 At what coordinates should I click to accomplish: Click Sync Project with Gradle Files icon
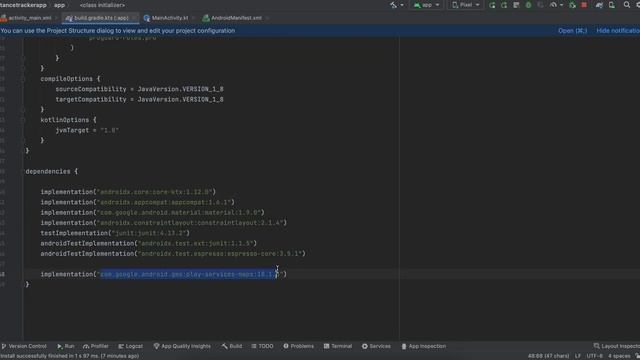599,5
